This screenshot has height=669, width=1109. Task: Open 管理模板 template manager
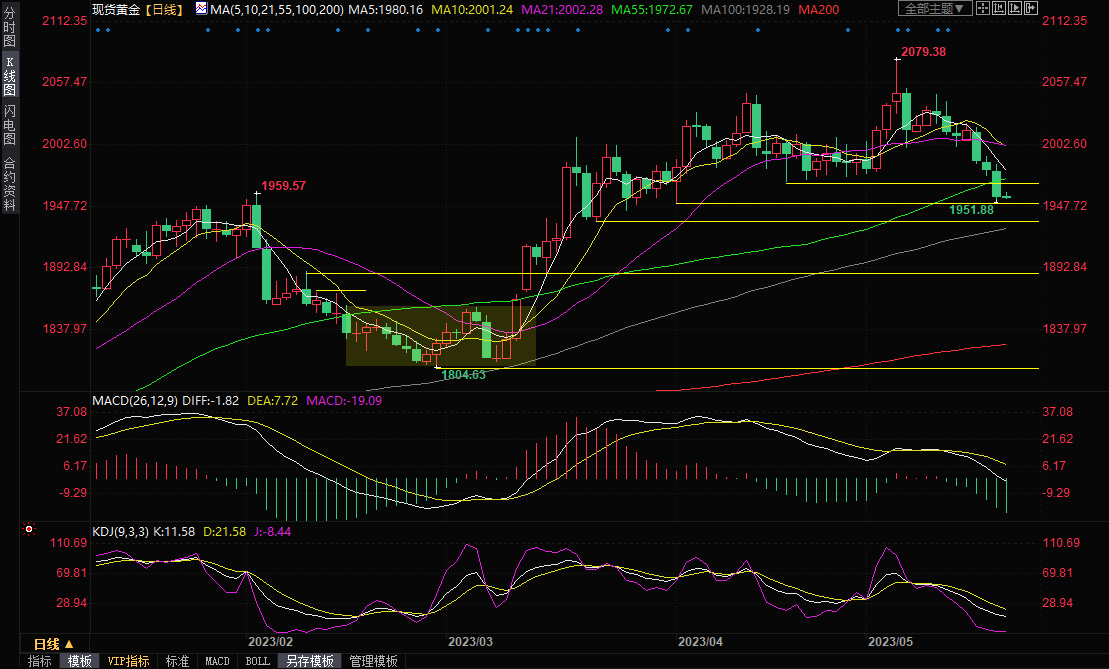coord(373,661)
